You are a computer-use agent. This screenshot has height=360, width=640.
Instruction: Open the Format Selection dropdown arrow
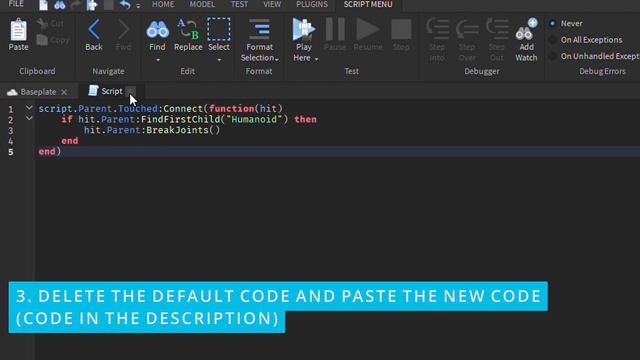(x=277, y=60)
